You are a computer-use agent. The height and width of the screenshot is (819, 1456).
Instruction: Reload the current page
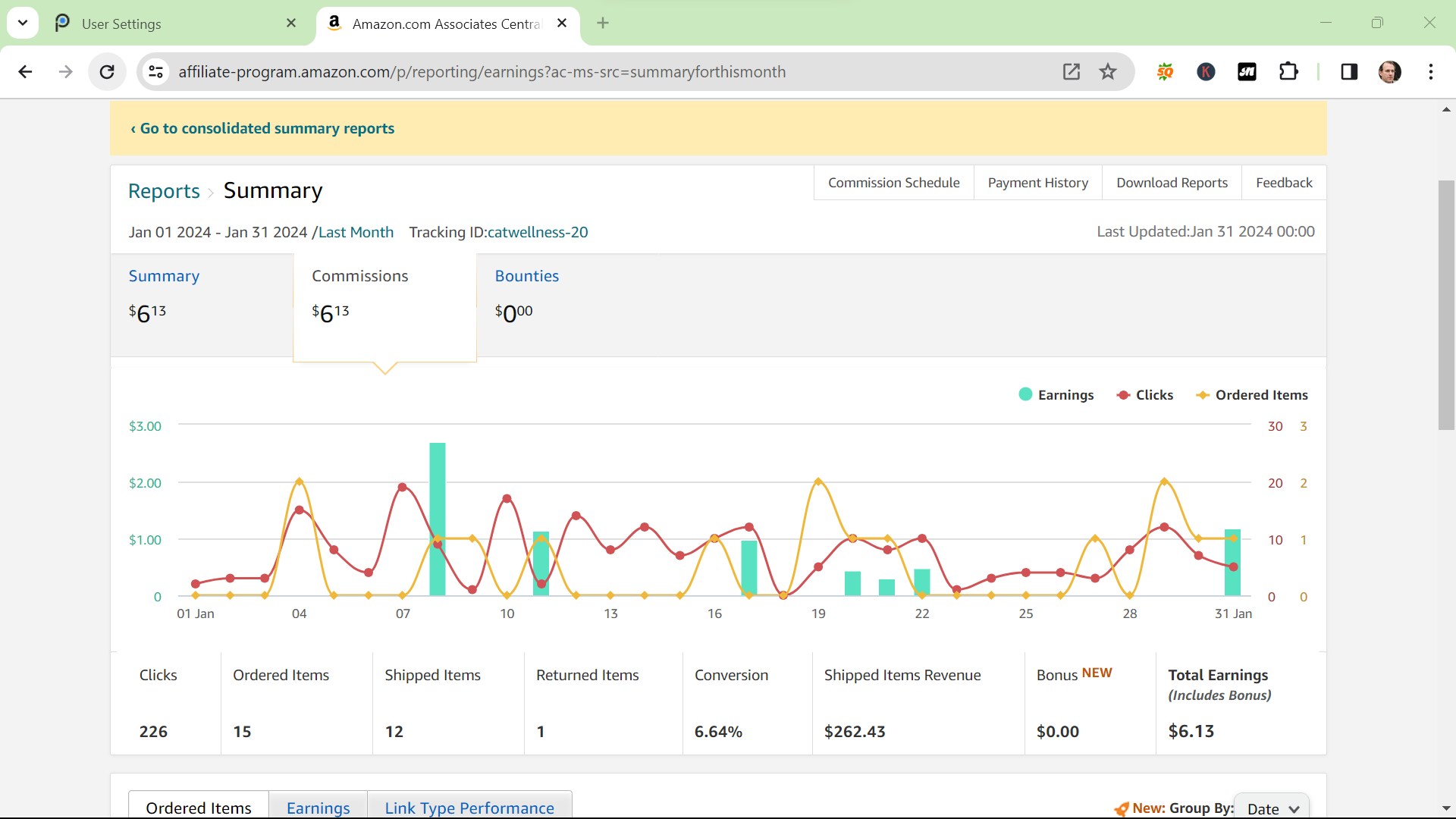(107, 72)
